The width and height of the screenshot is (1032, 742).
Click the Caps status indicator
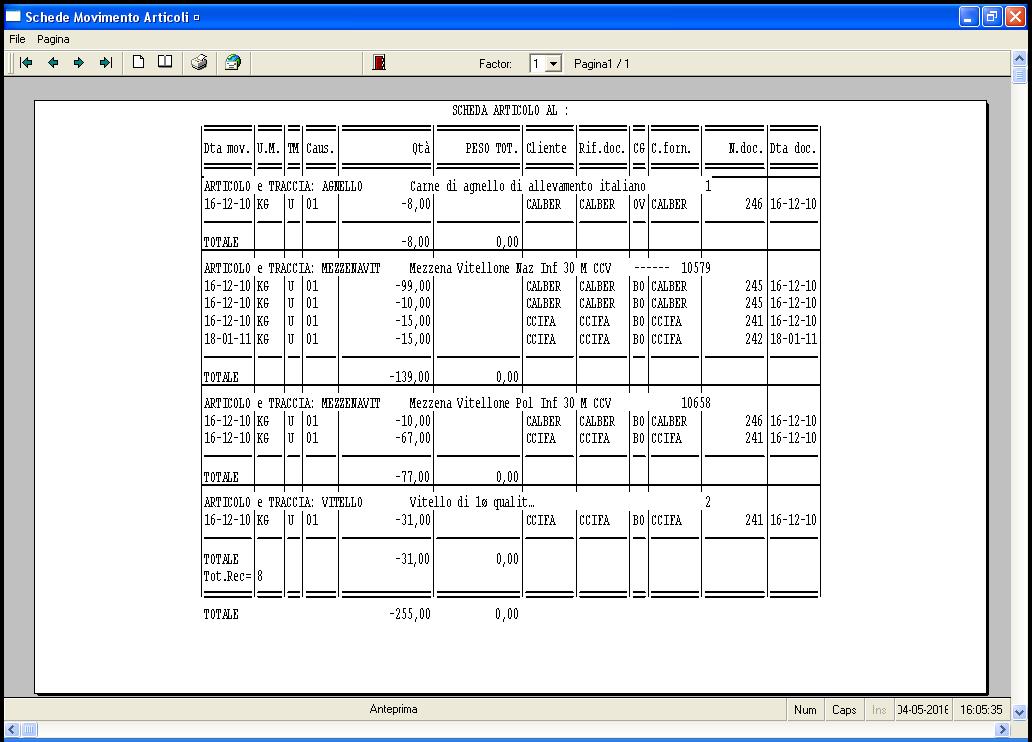coord(844,710)
